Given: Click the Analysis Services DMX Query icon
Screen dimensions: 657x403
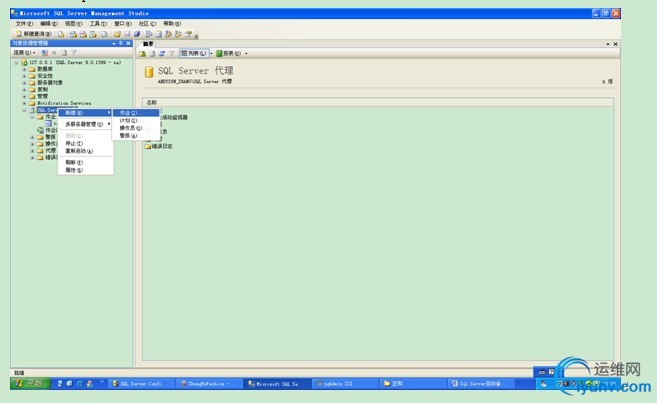Looking at the screenshot, I should click(x=83, y=34).
